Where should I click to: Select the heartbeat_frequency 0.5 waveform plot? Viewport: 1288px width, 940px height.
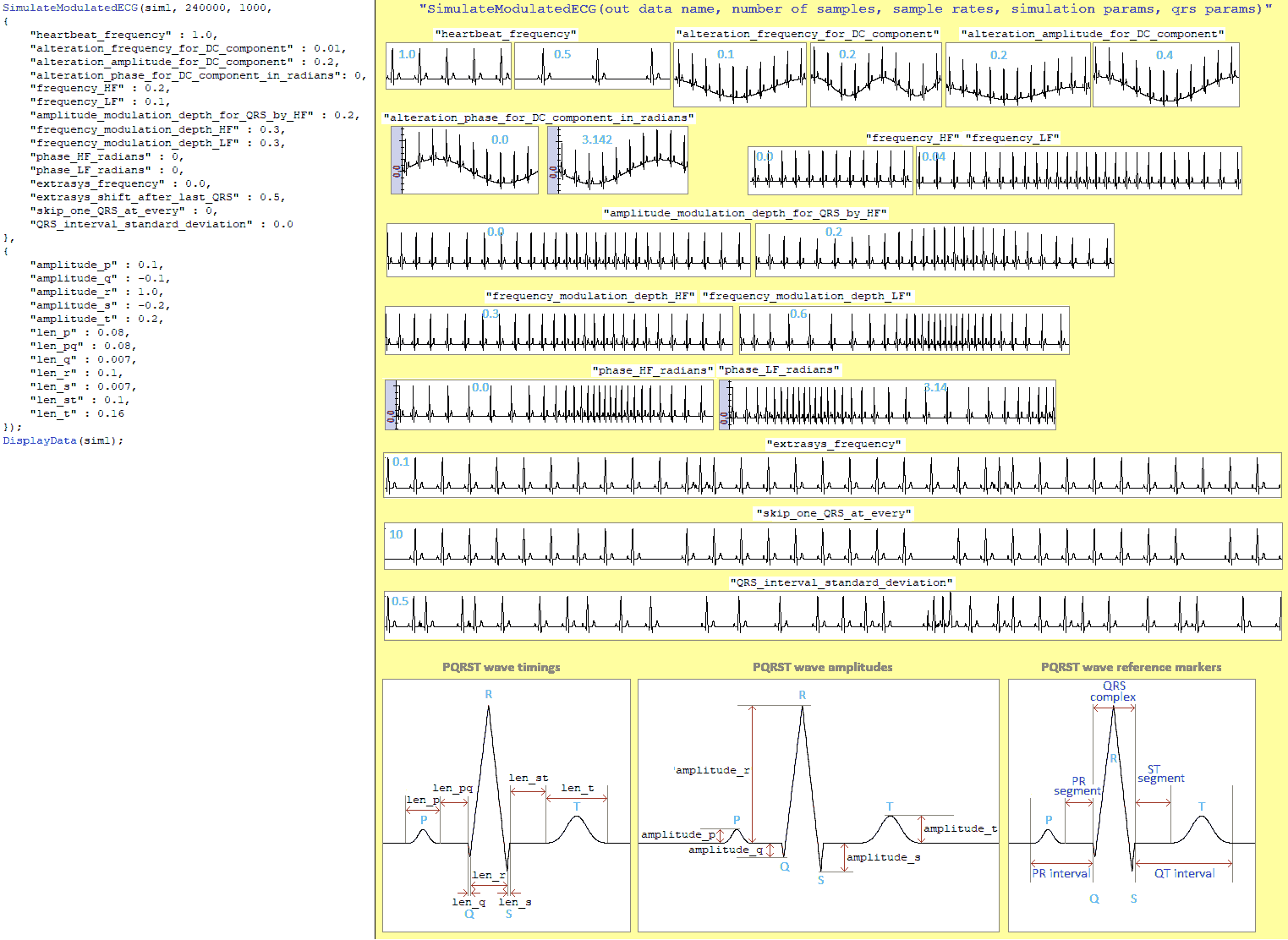click(591, 66)
